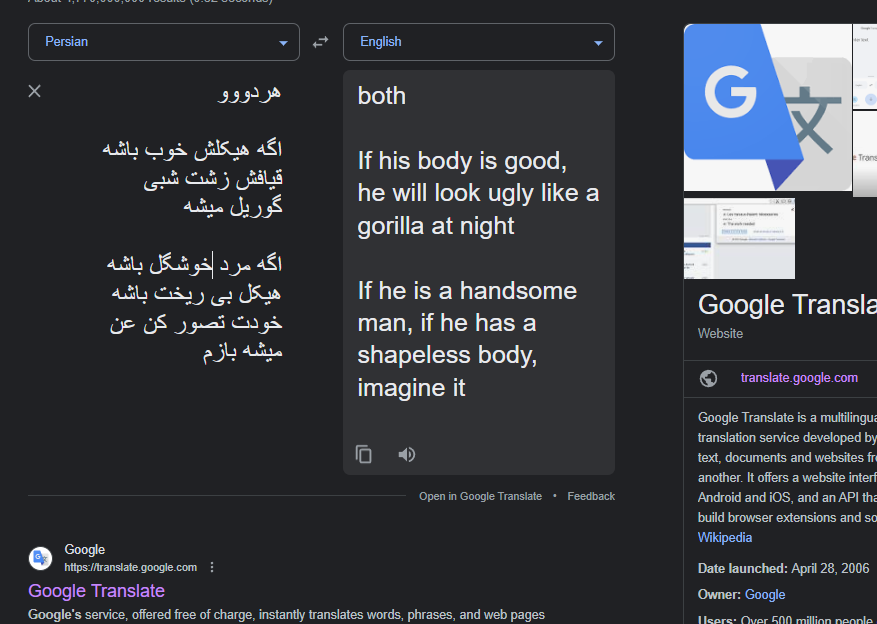Click the Feedback link

point(591,496)
